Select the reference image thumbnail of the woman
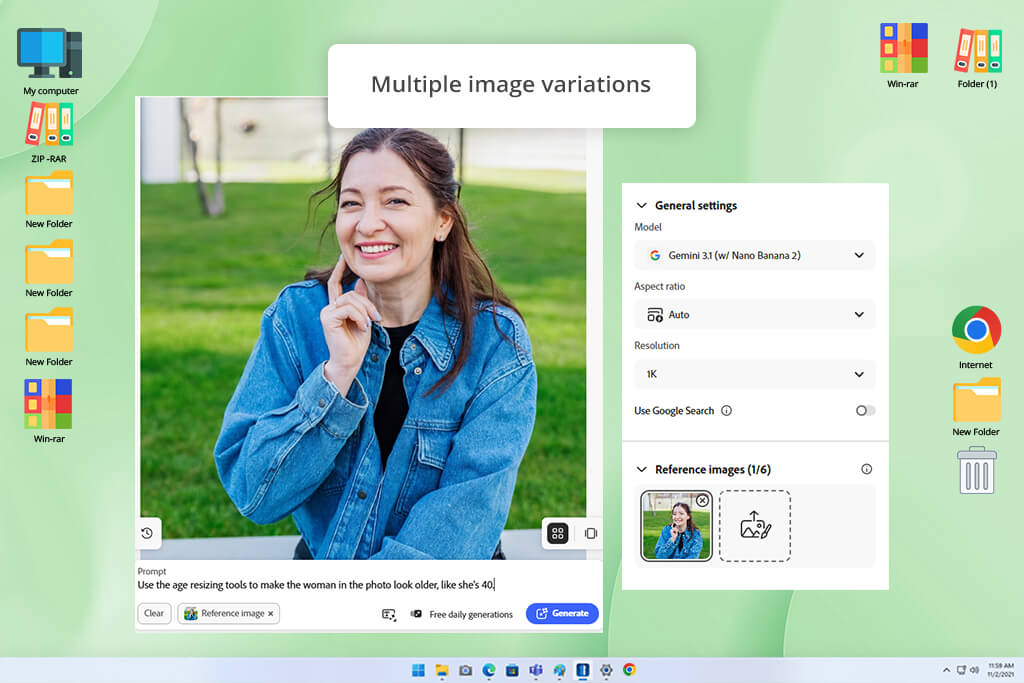This screenshot has width=1024, height=683. (x=676, y=526)
